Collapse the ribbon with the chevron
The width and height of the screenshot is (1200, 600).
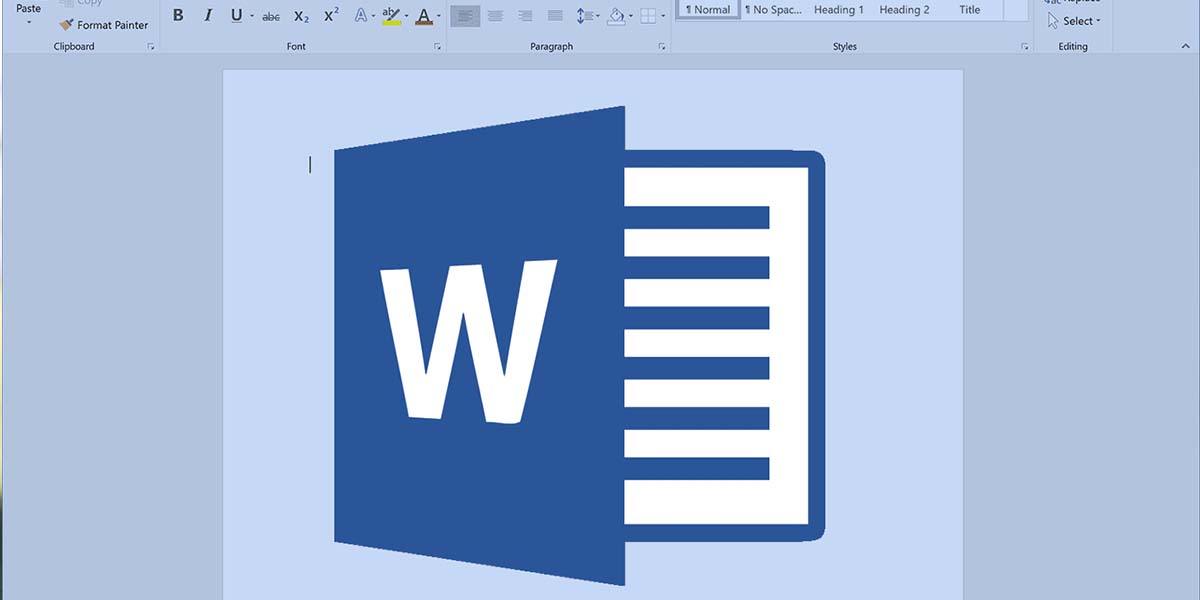(1186, 47)
